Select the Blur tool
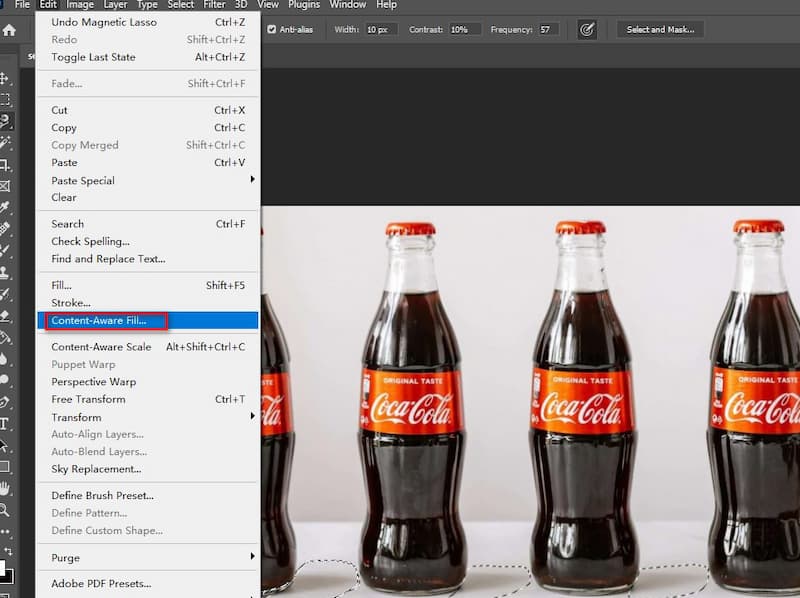Screen dimensions: 800x598 (5, 359)
